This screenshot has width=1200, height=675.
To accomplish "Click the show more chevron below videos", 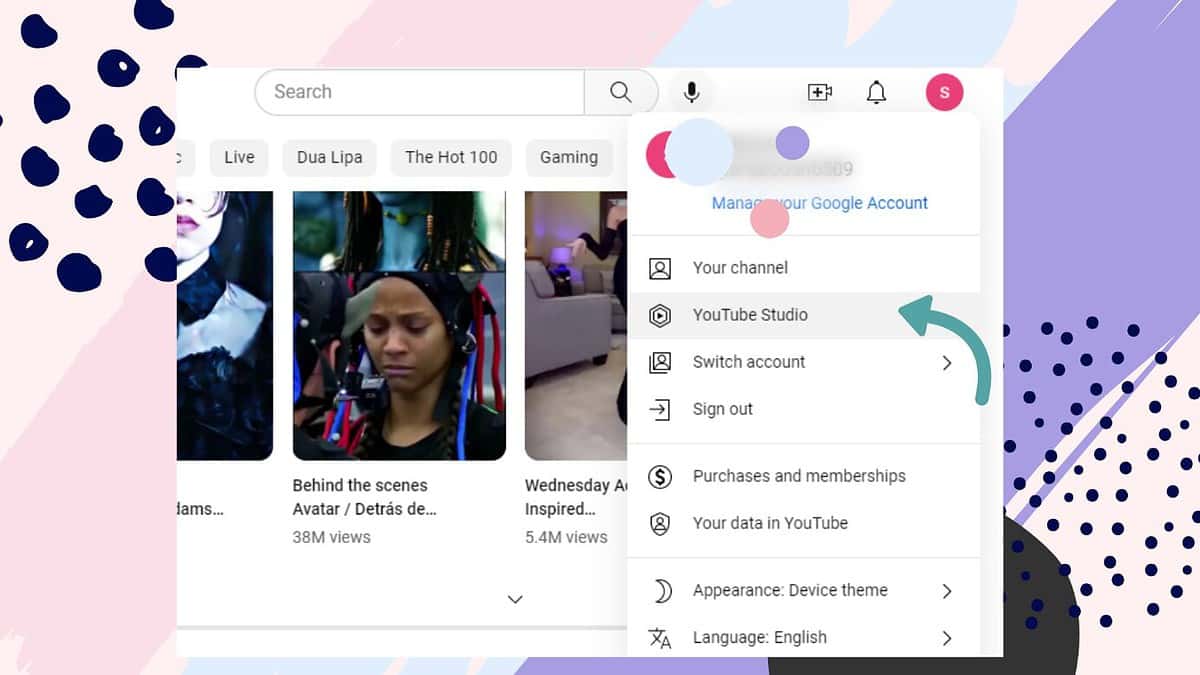I will pos(515,599).
